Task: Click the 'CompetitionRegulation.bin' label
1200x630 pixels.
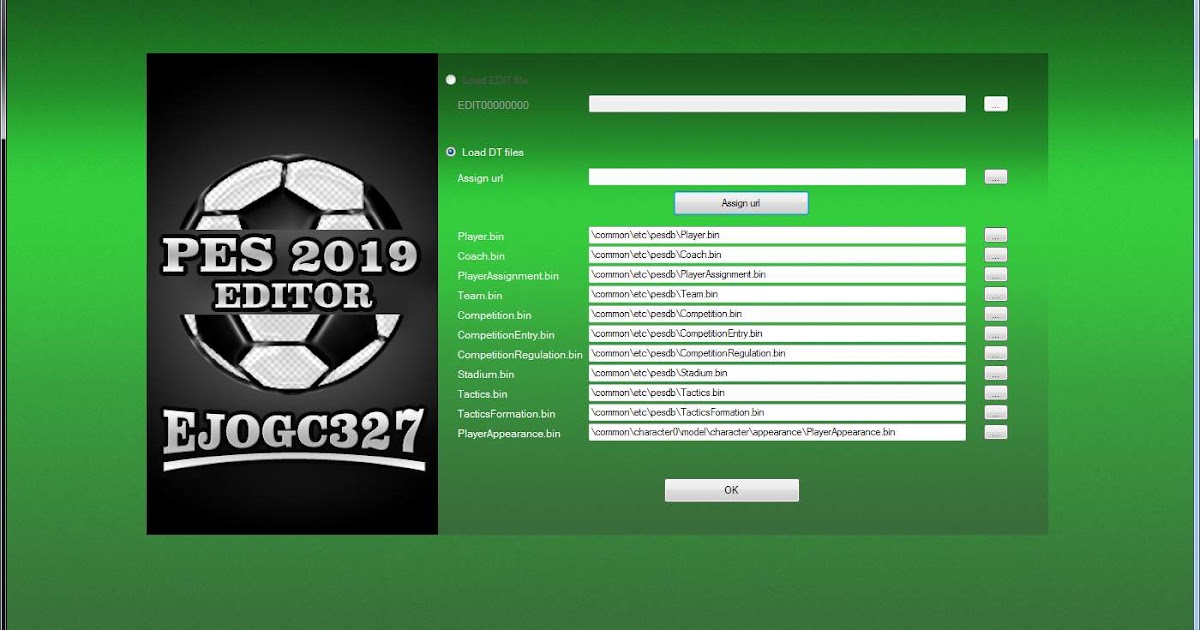Action: pyautogui.click(x=520, y=355)
